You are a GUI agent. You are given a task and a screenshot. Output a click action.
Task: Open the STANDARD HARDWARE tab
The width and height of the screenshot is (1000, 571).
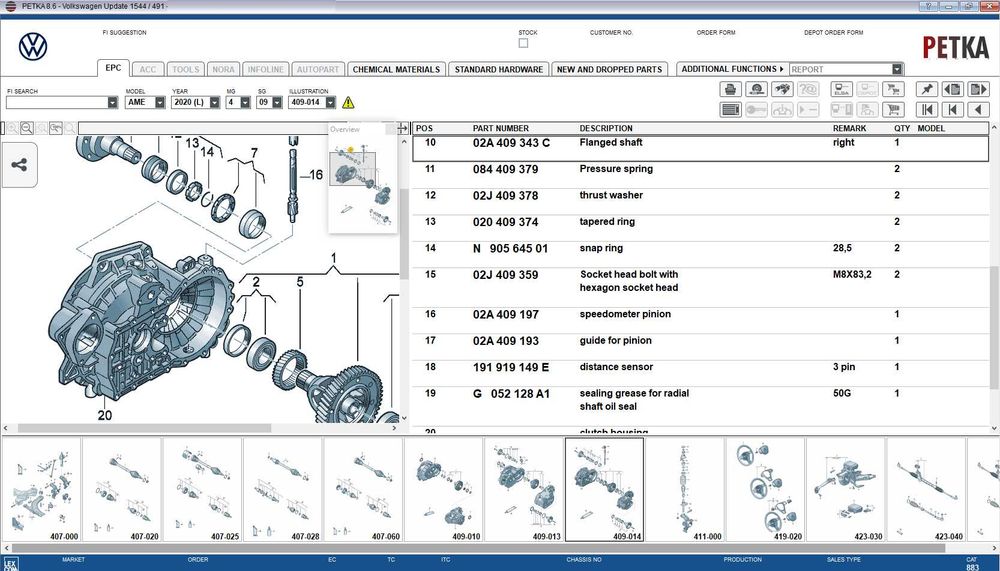(499, 69)
